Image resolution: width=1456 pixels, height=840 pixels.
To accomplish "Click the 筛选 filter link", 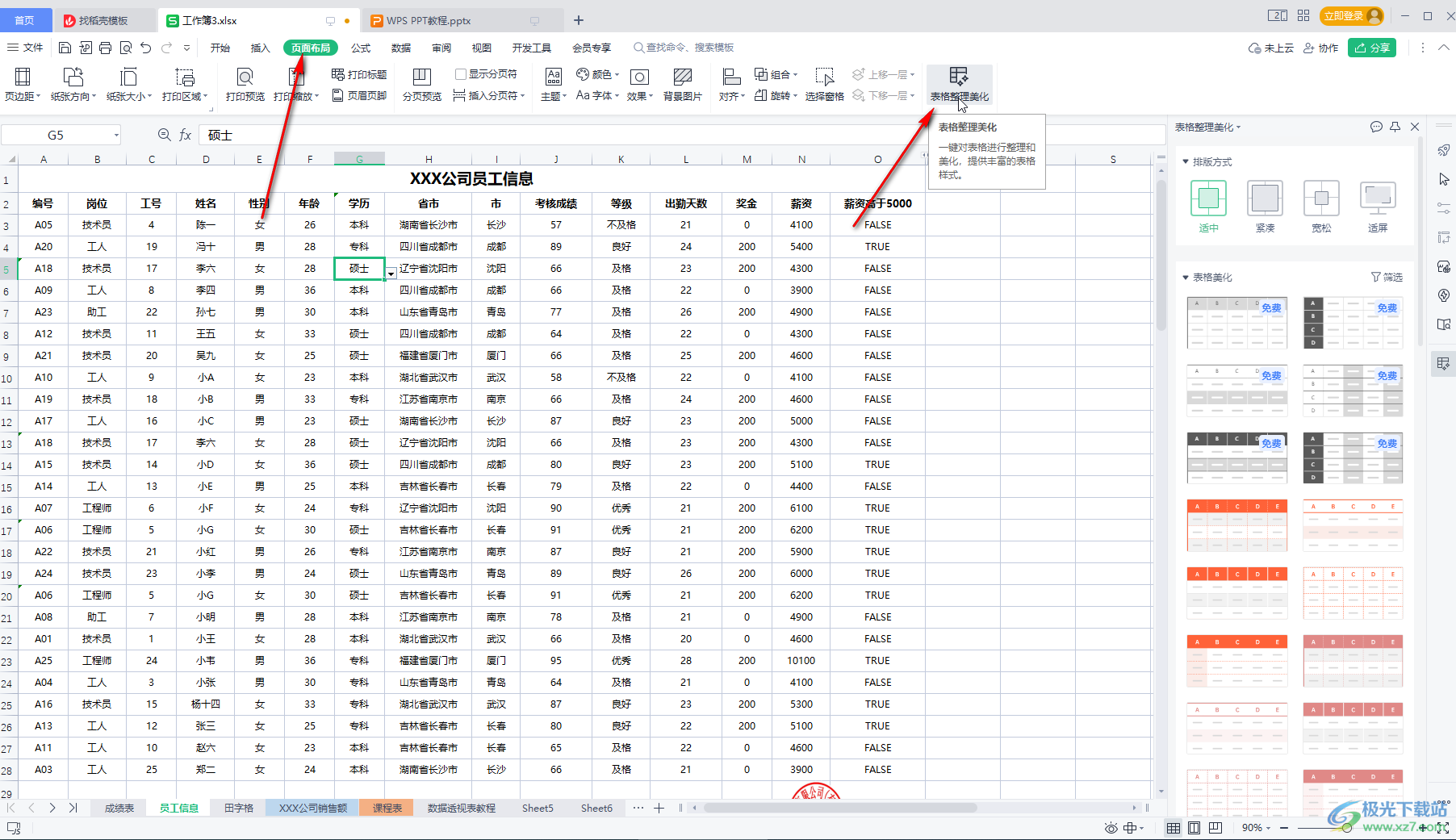I will pyautogui.click(x=1387, y=278).
